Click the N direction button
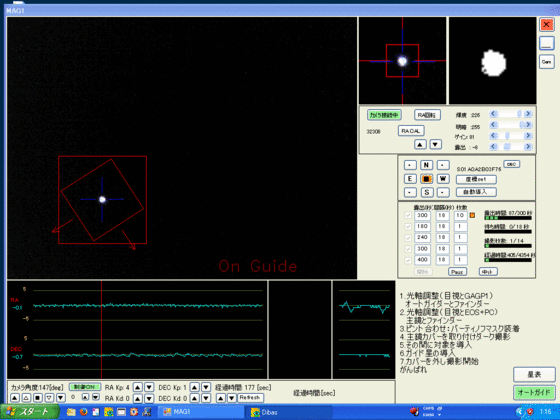Screen dimensions: 560x420 tap(426, 165)
